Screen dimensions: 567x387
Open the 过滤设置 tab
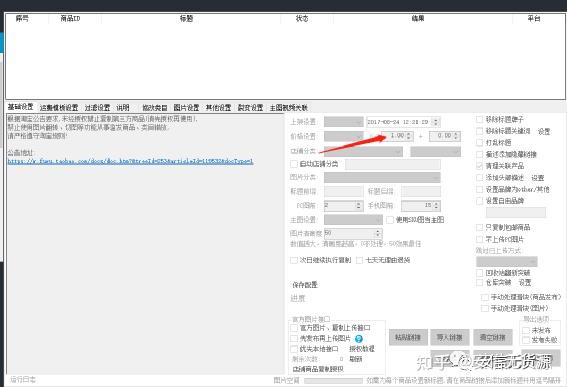click(x=97, y=108)
